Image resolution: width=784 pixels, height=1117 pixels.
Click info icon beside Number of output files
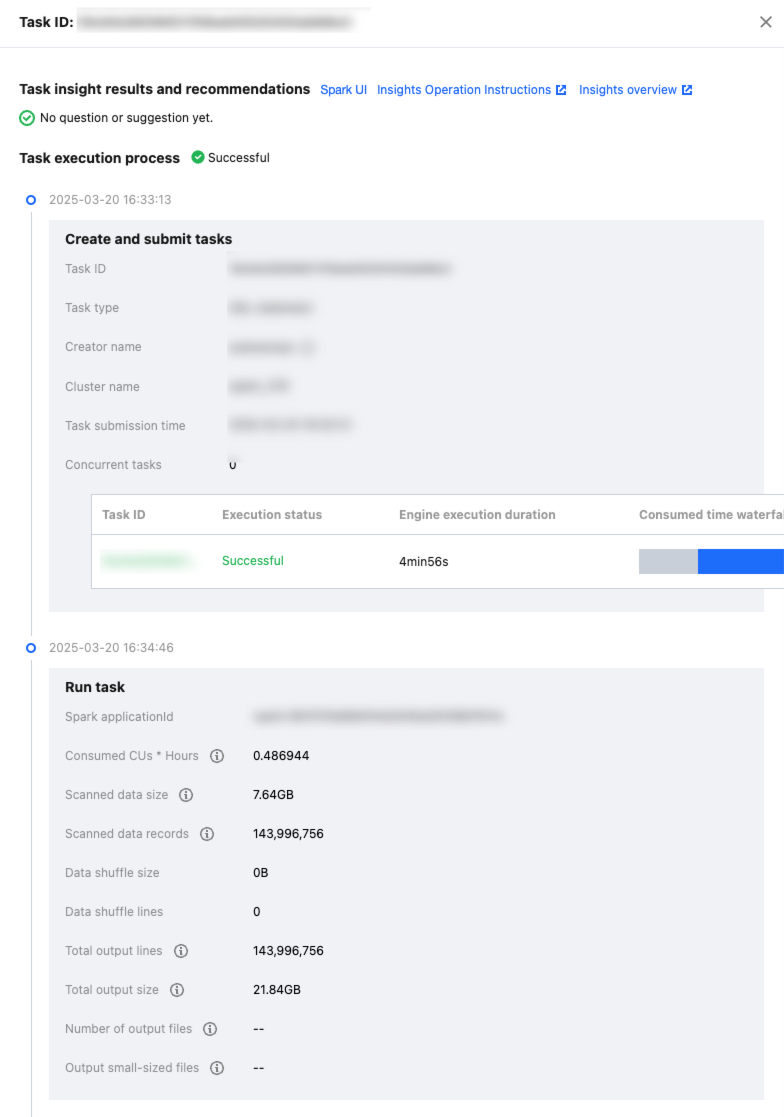pyautogui.click(x=210, y=1029)
